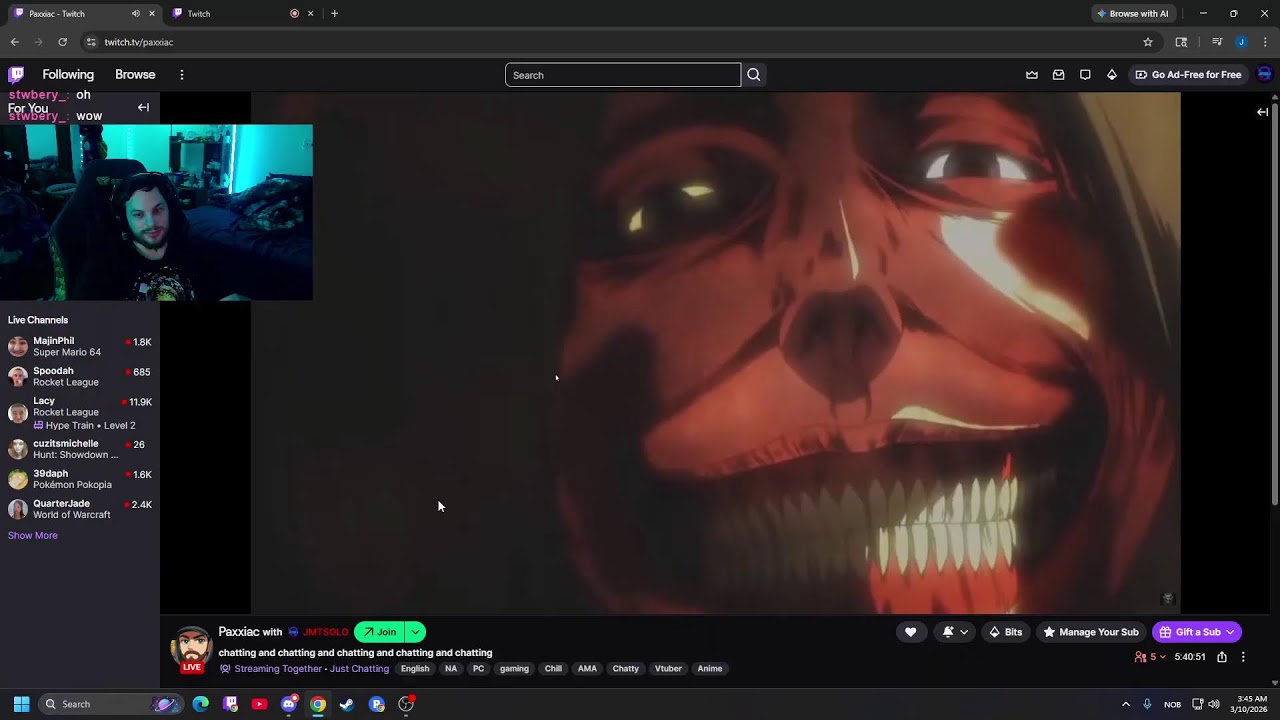Click the webcam overlay thumbnail of streamer
This screenshot has width=1280, height=720.
point(156,212)
